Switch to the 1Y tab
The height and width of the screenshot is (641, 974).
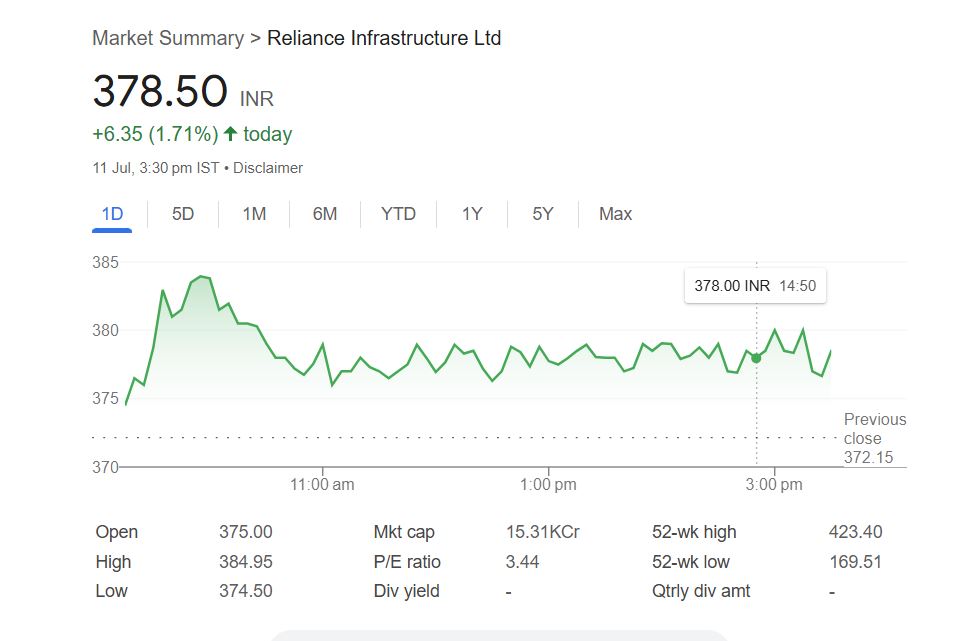[472, 214]
